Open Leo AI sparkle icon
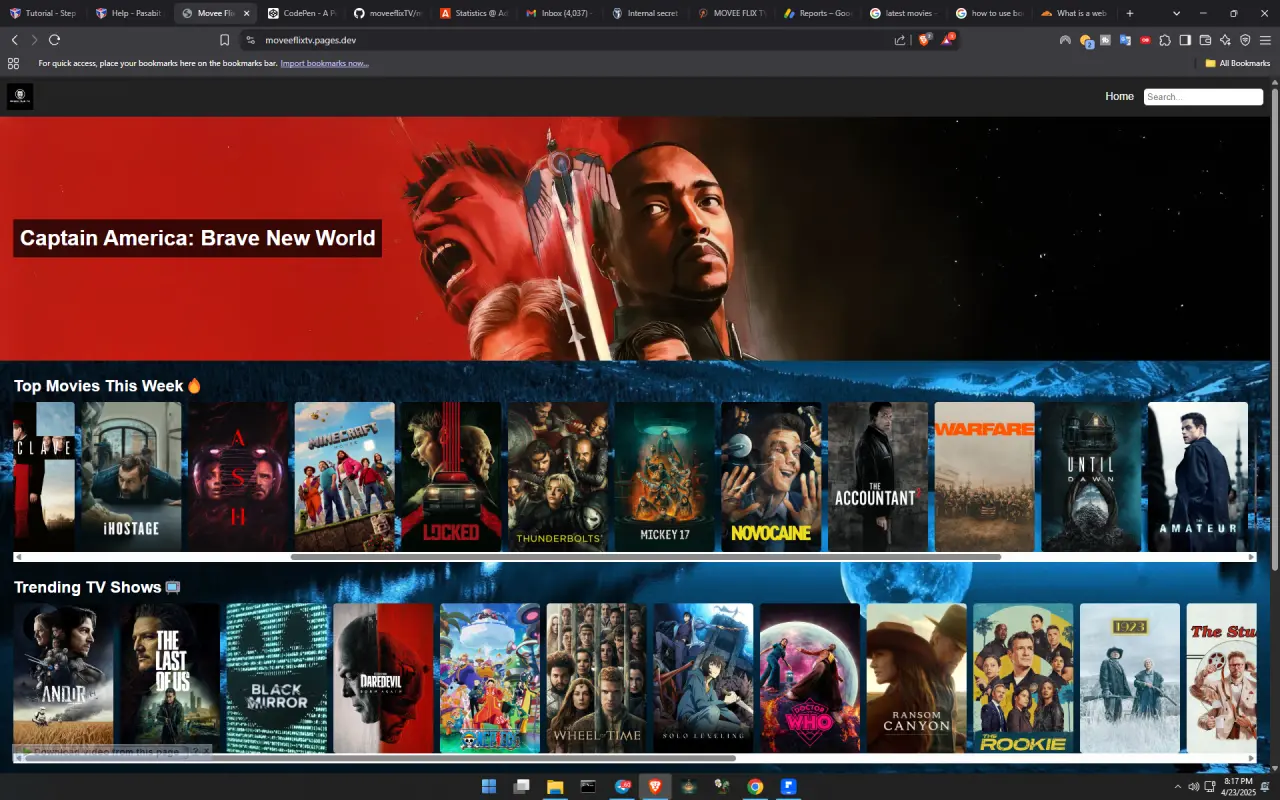 point(1225,40)
